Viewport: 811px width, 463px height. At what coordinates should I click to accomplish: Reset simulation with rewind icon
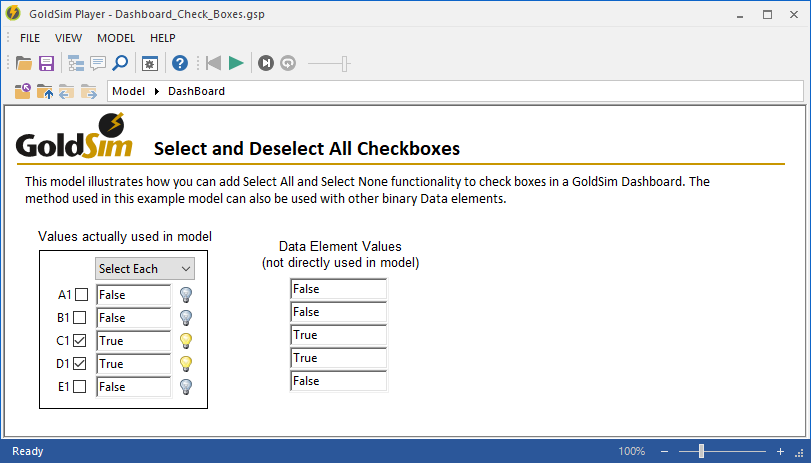tap(213, 63)
